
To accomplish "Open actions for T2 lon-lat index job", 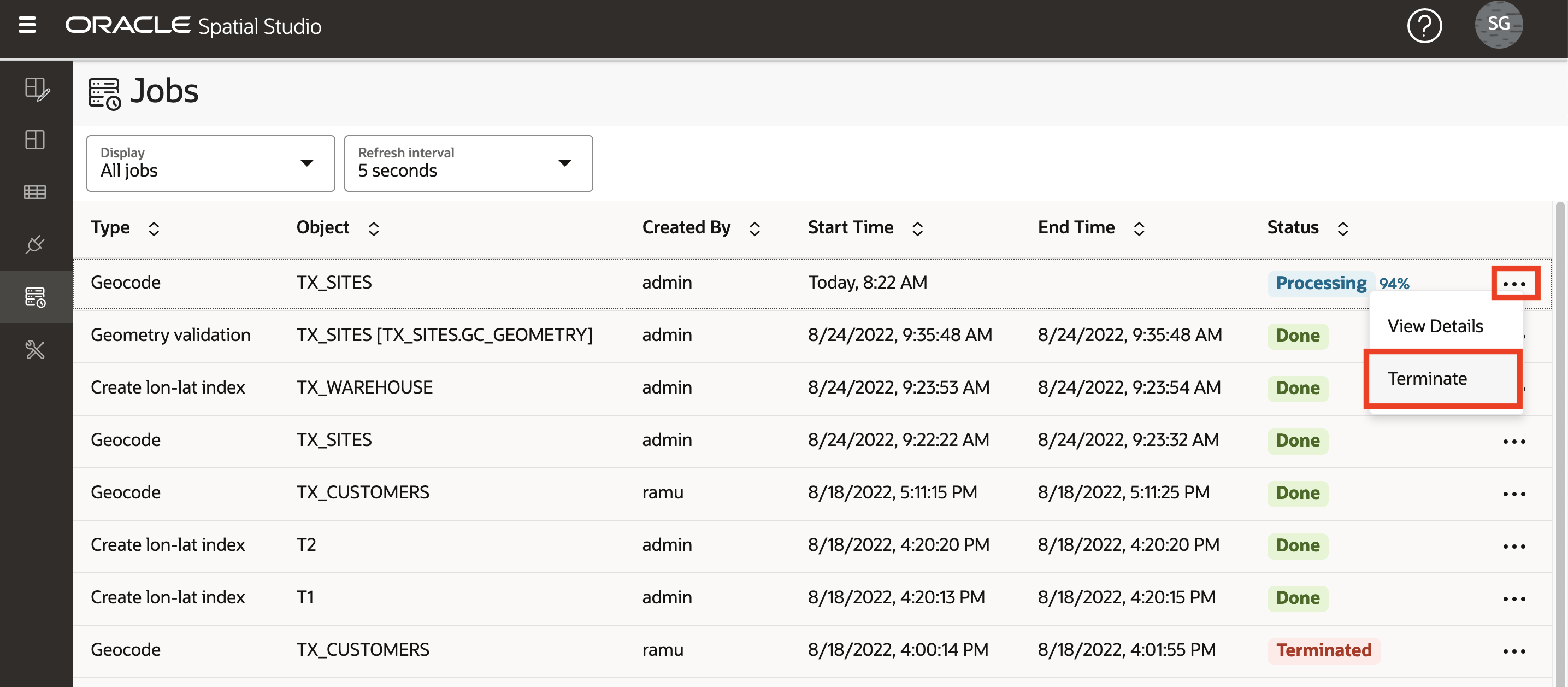I will pos(1513,547).
